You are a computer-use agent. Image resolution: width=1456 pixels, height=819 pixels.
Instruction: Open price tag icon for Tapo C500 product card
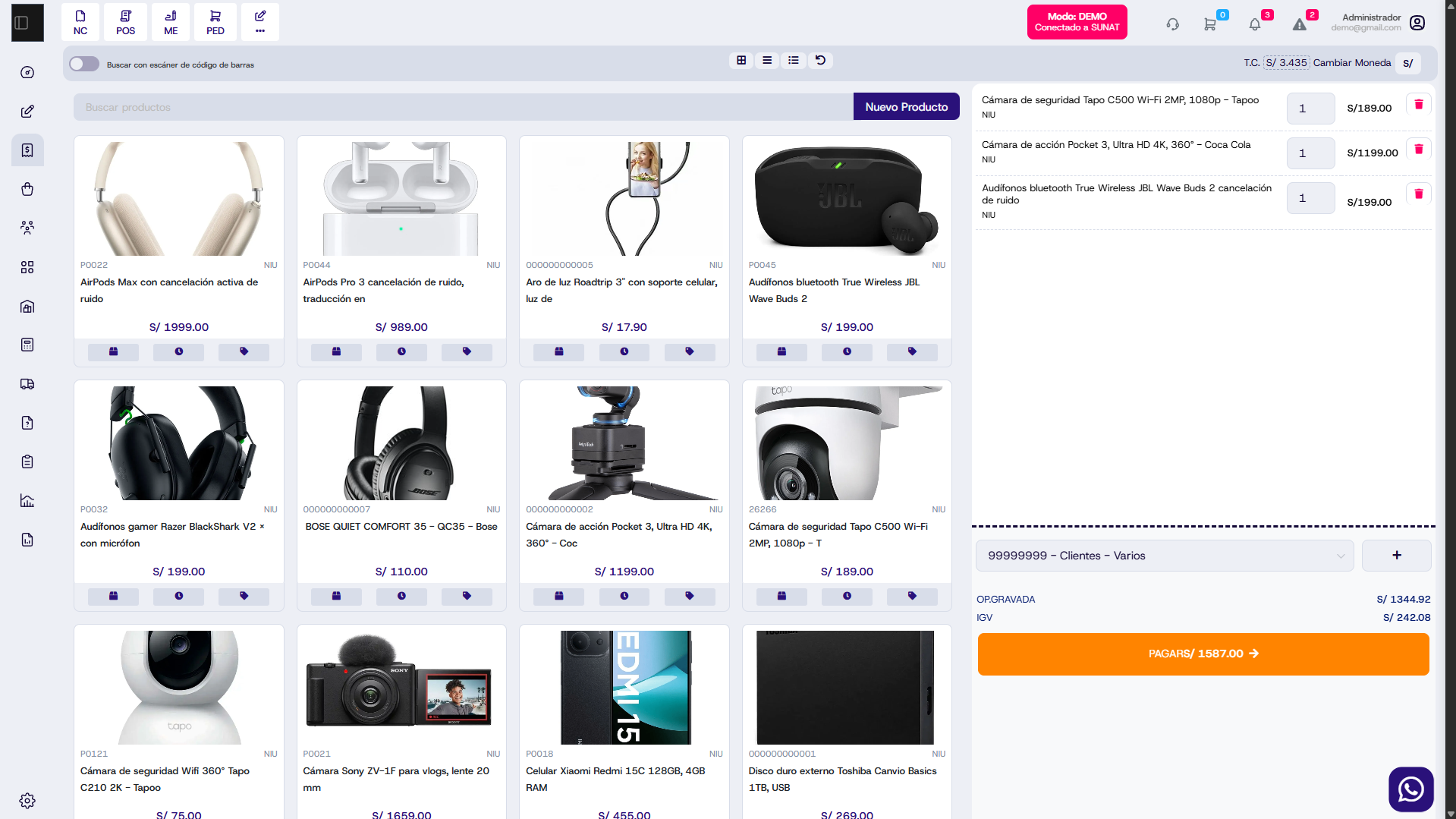913,596
